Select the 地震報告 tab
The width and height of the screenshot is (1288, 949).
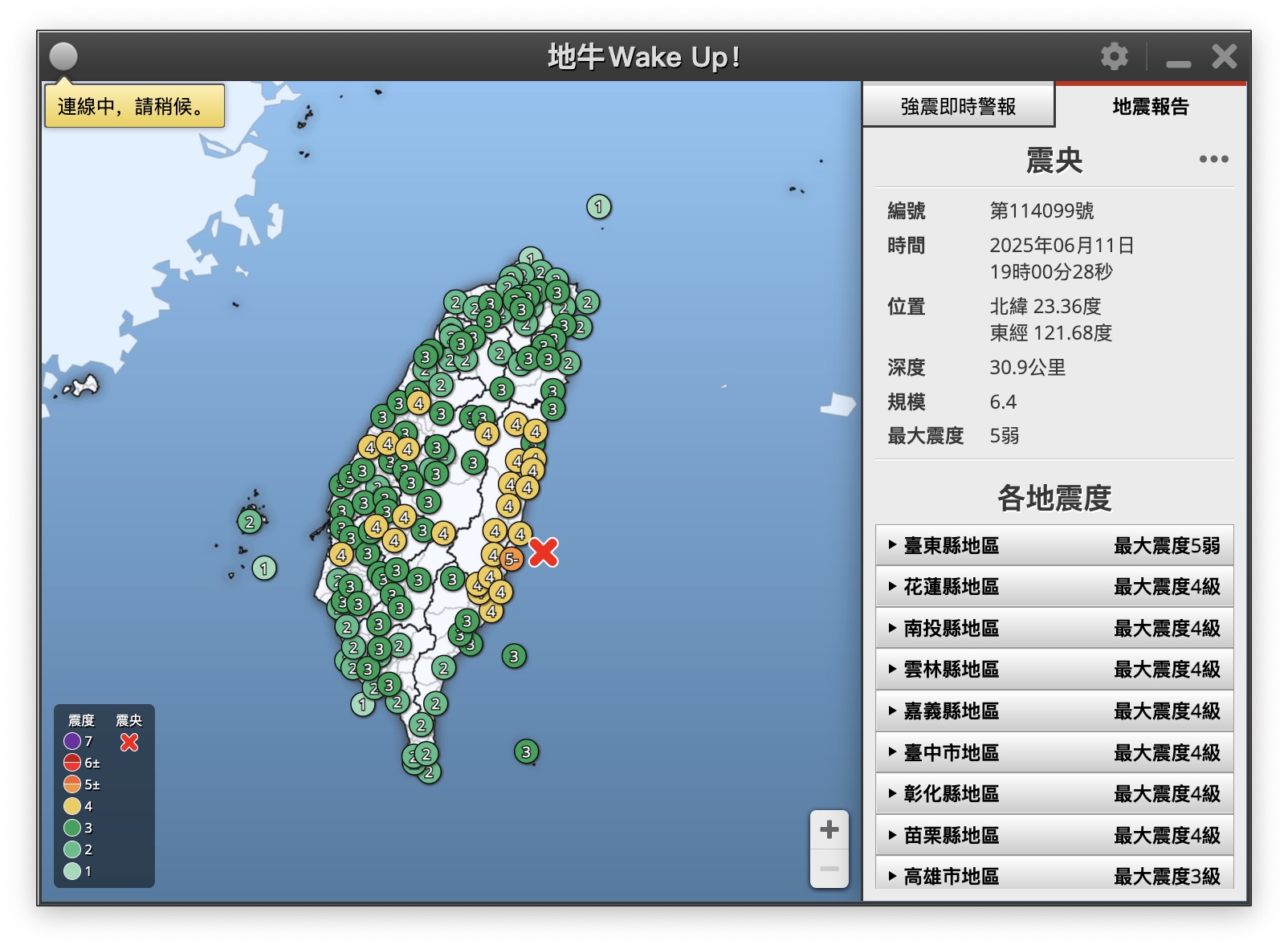point(1151,106)
